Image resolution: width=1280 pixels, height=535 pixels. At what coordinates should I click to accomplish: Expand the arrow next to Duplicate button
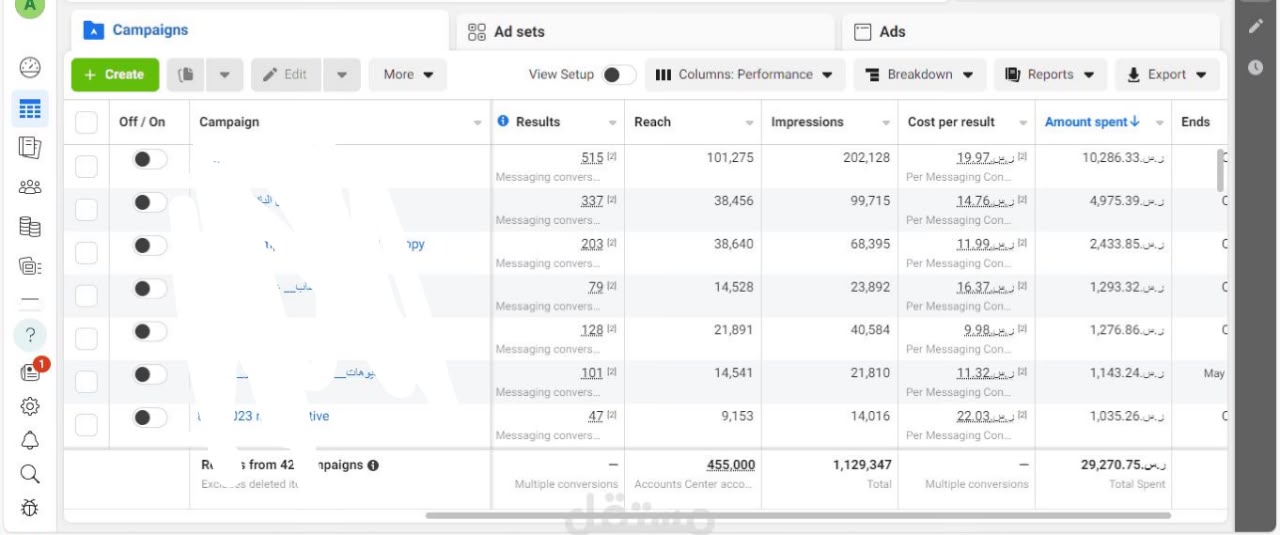225,75
